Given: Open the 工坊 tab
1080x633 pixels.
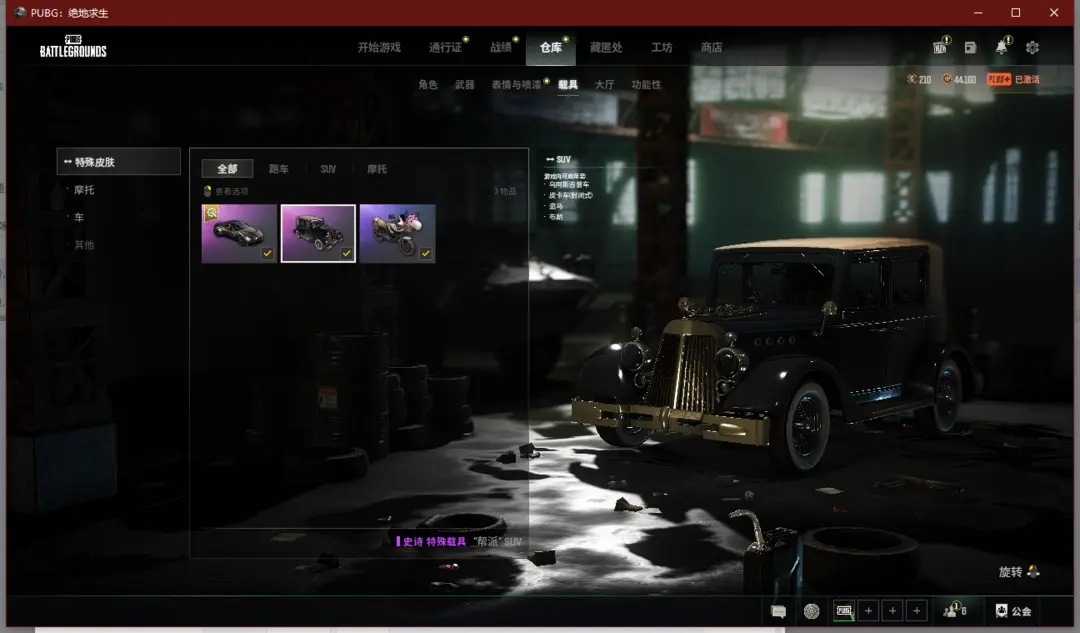Looking at the screenshot, I should (662, 48).
